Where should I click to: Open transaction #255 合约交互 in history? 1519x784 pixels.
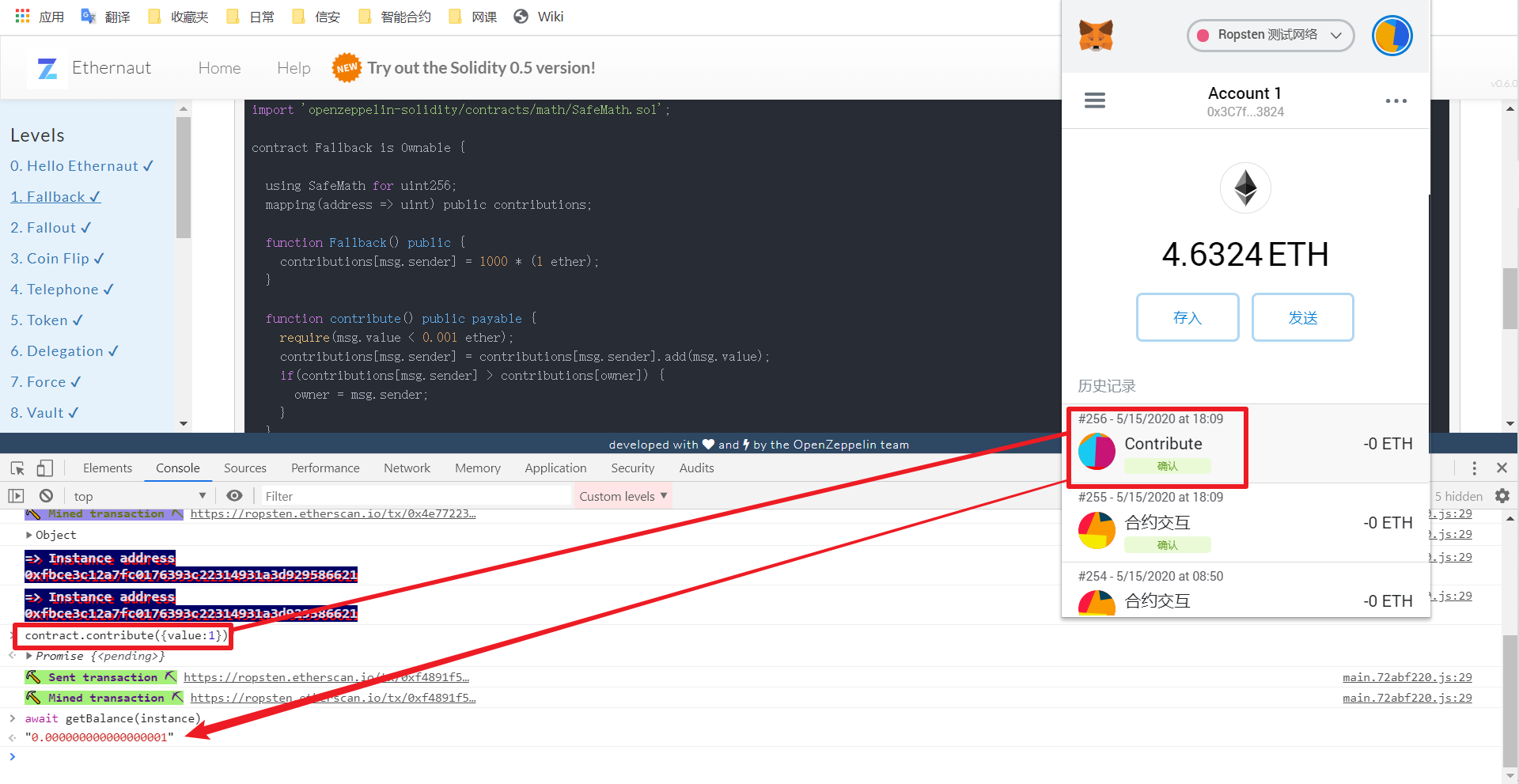coord(1246,522)
